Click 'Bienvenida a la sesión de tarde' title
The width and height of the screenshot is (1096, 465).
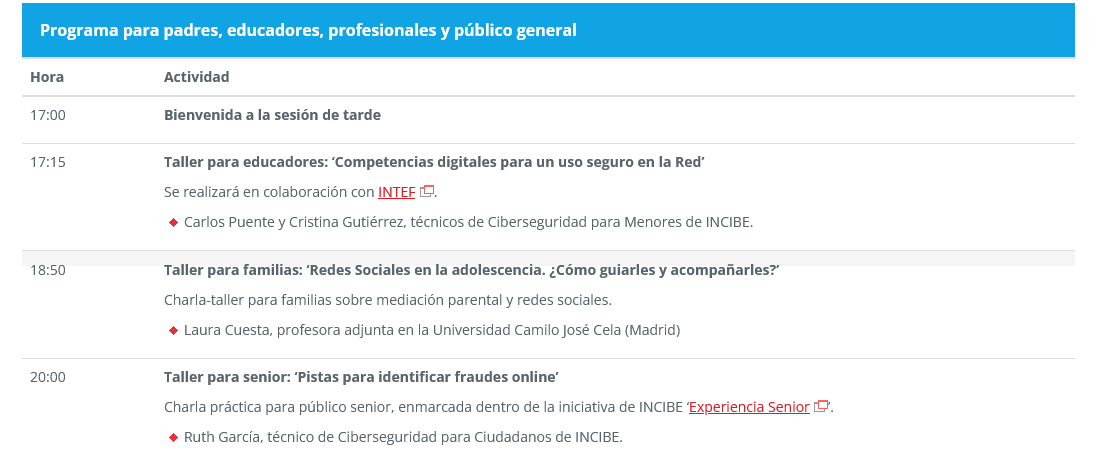(272, 115)
